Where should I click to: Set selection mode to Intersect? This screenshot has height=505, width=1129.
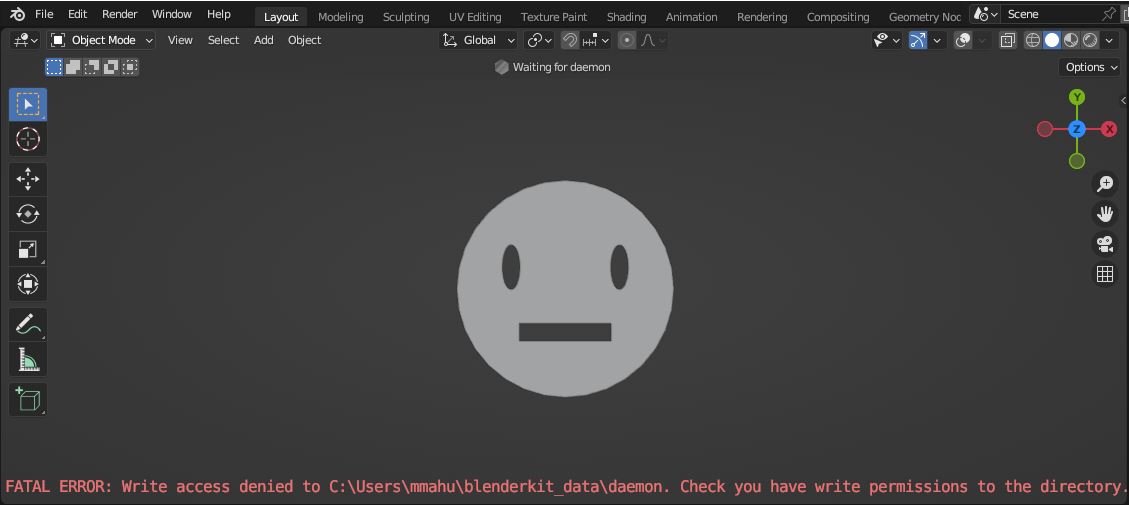(x=130, y=67)
